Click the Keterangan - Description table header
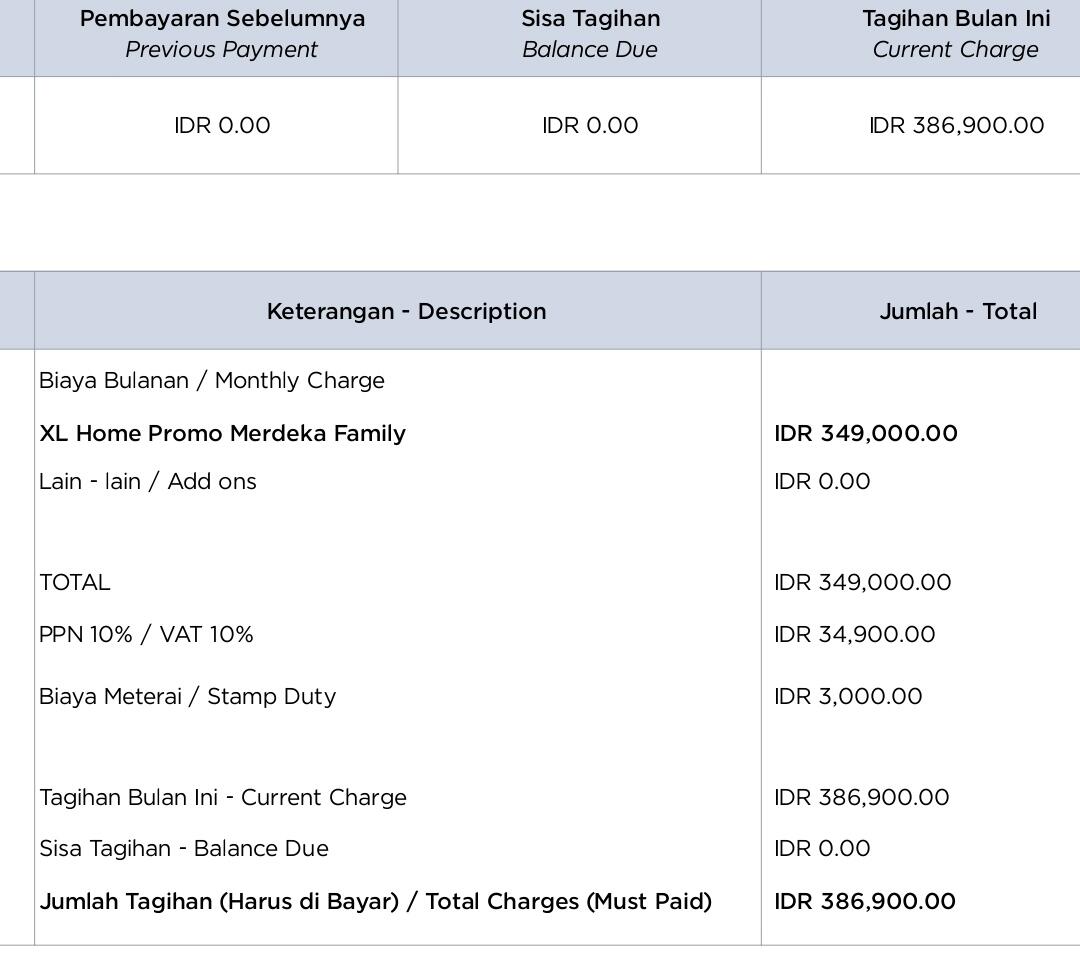 406,312
